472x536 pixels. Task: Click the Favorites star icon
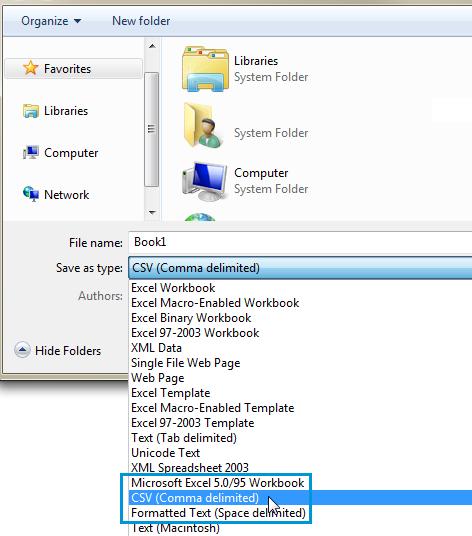coord(30,68)
